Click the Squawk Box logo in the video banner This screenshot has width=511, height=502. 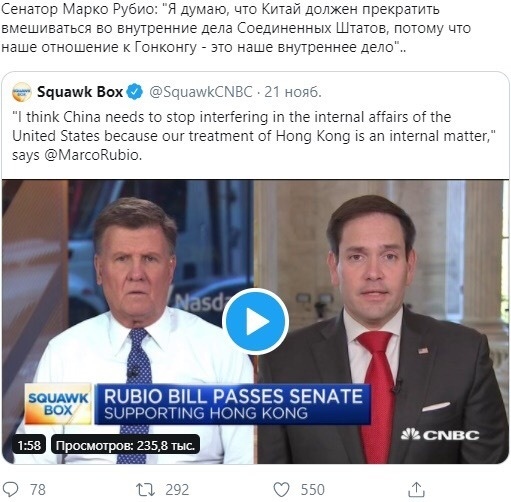pos(59,404)
